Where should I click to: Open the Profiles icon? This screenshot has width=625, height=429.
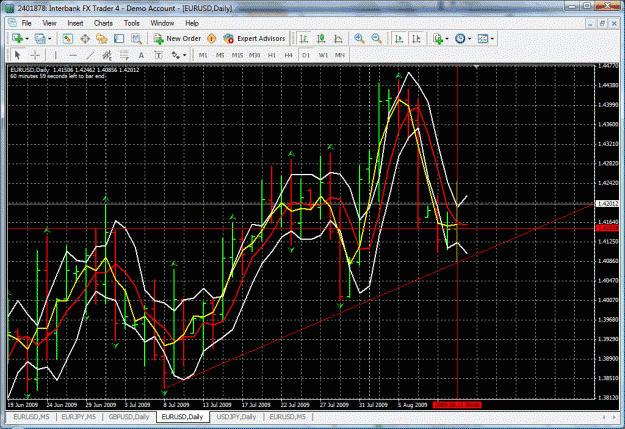40,39
